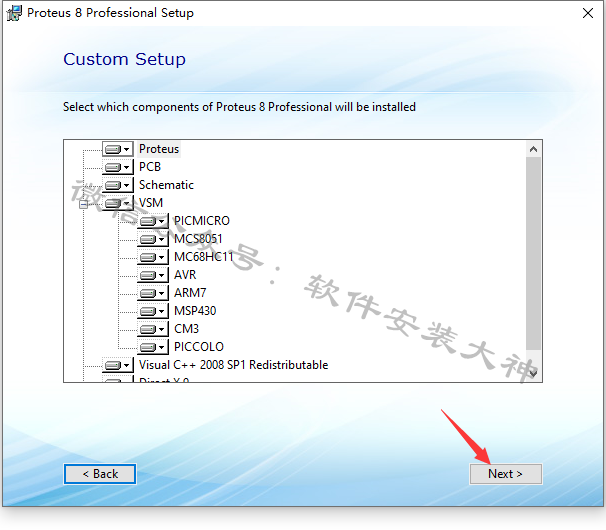606x530 pixels.
Task: Click the component list scroll down arrow
Action: point(533,373)
